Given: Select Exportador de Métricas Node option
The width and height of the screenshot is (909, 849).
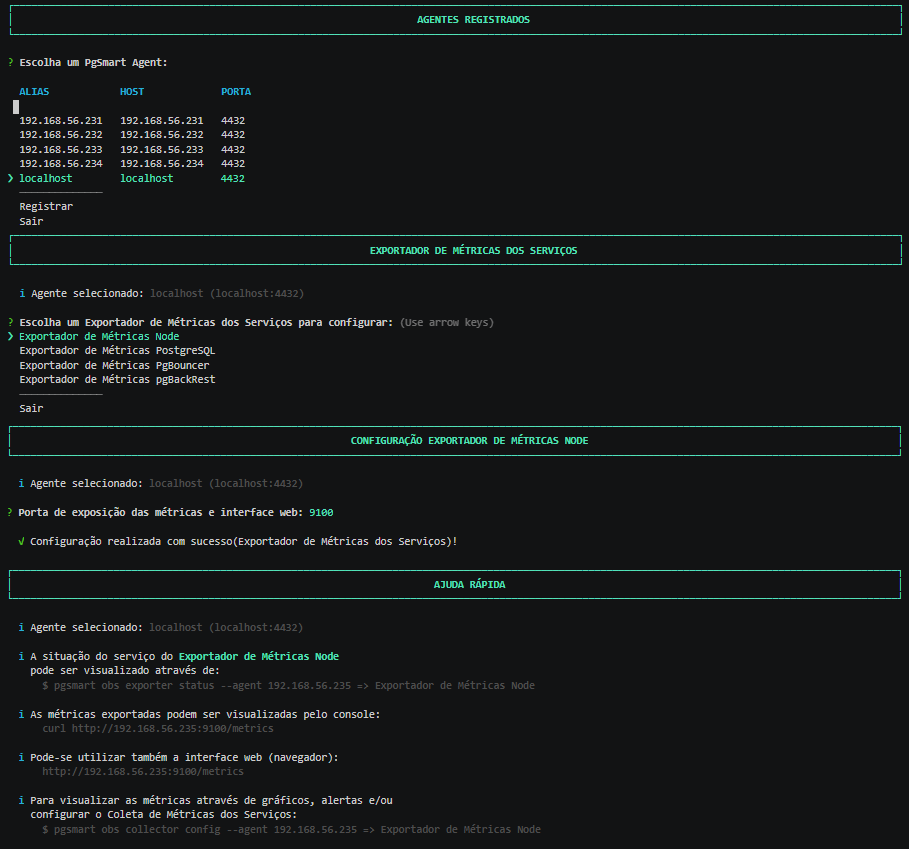Looking at the screenshot, I should [99, 337].
